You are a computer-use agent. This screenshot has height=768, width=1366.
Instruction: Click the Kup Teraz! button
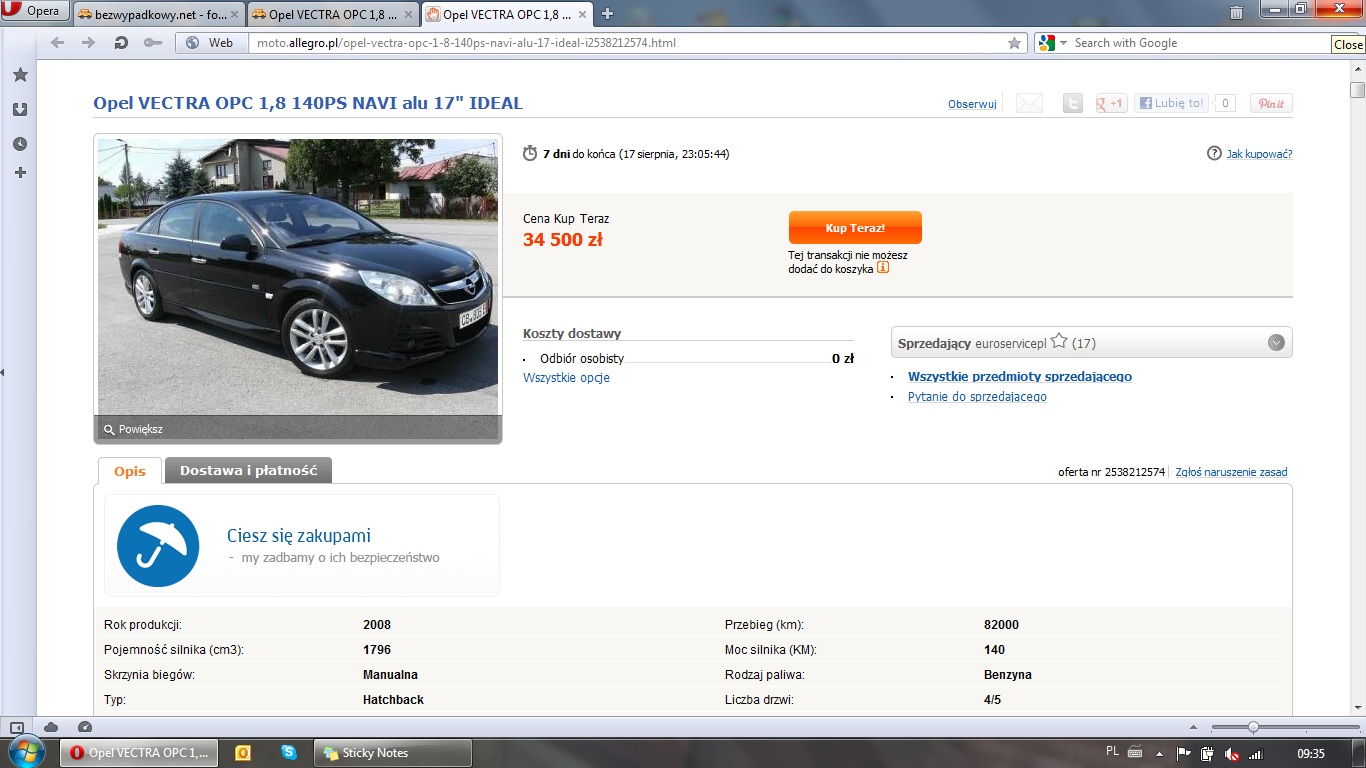(855, 228)
